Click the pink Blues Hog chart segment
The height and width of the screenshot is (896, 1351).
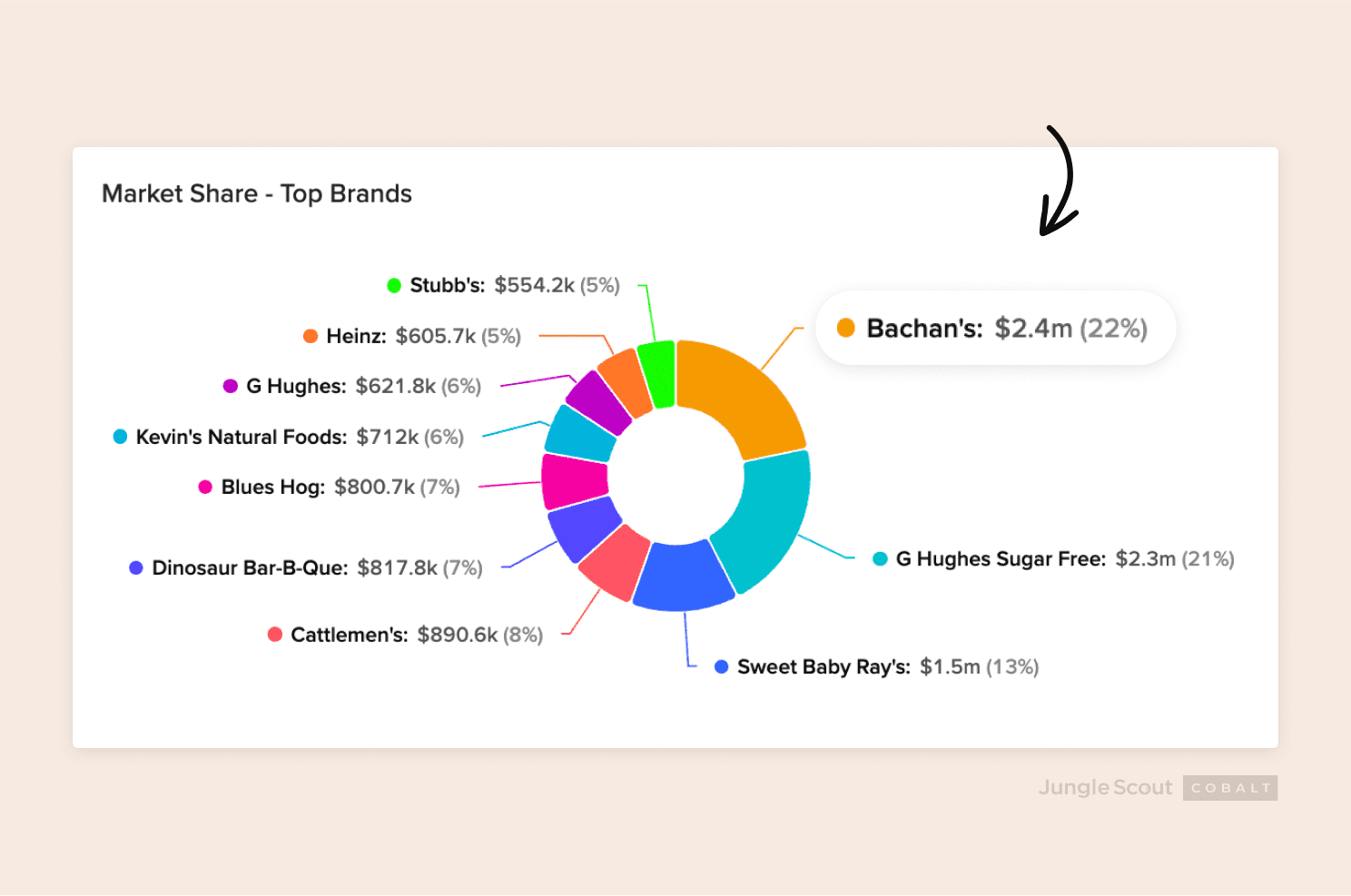coord(573,480)
